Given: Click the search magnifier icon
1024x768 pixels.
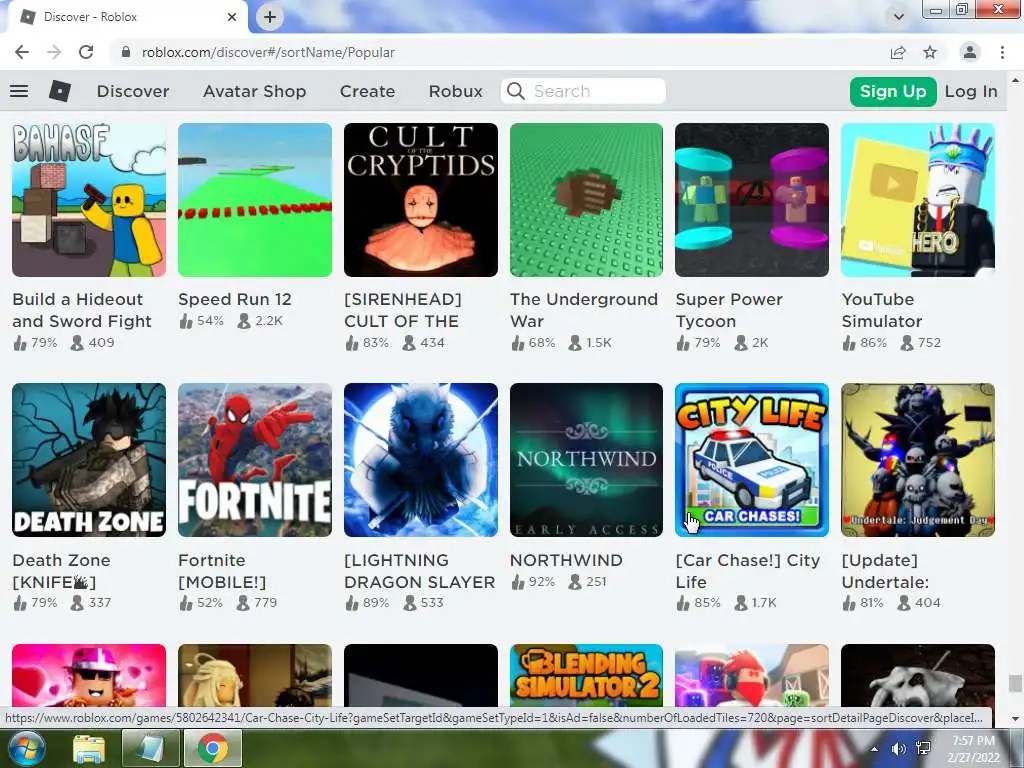Looking at the screenshot, I should pyautogui.click(x=516, y=91).
